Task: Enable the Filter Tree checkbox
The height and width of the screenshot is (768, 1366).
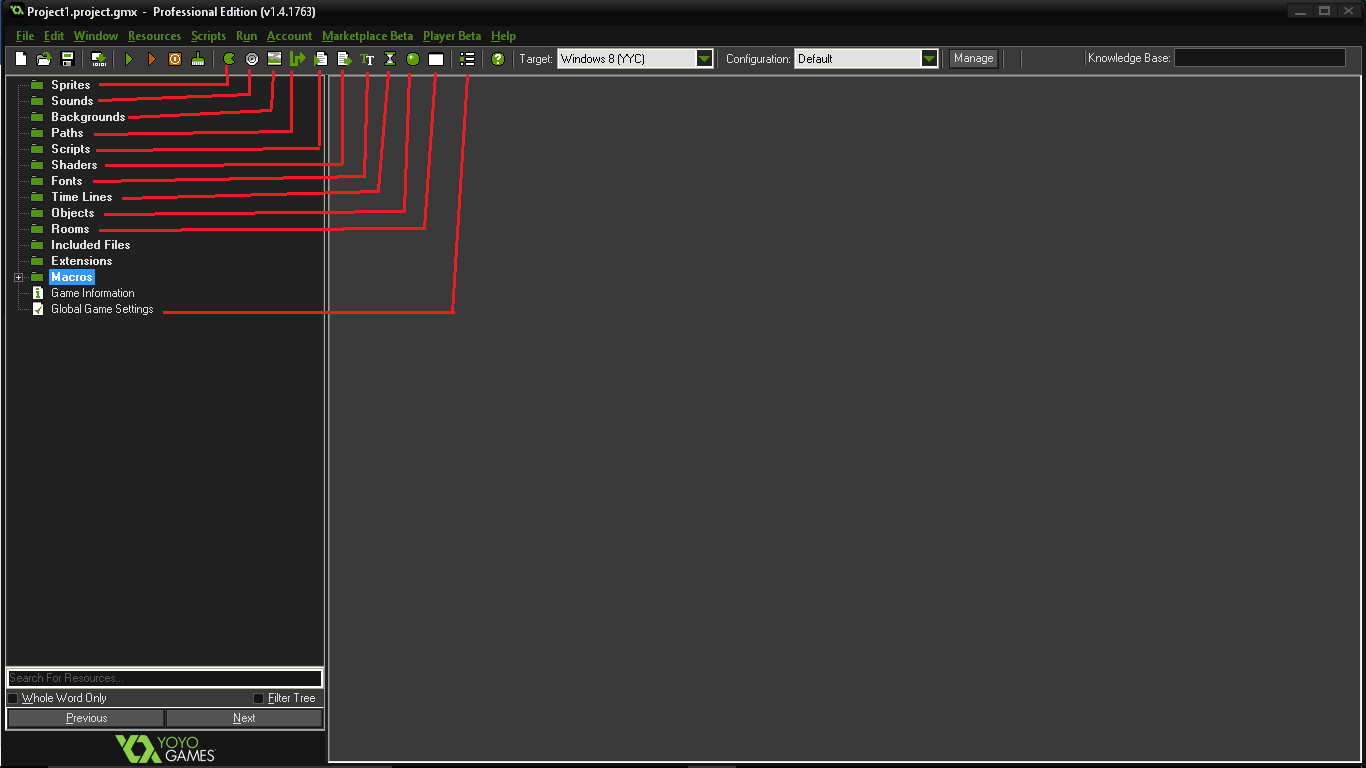Action: point(258,698)
